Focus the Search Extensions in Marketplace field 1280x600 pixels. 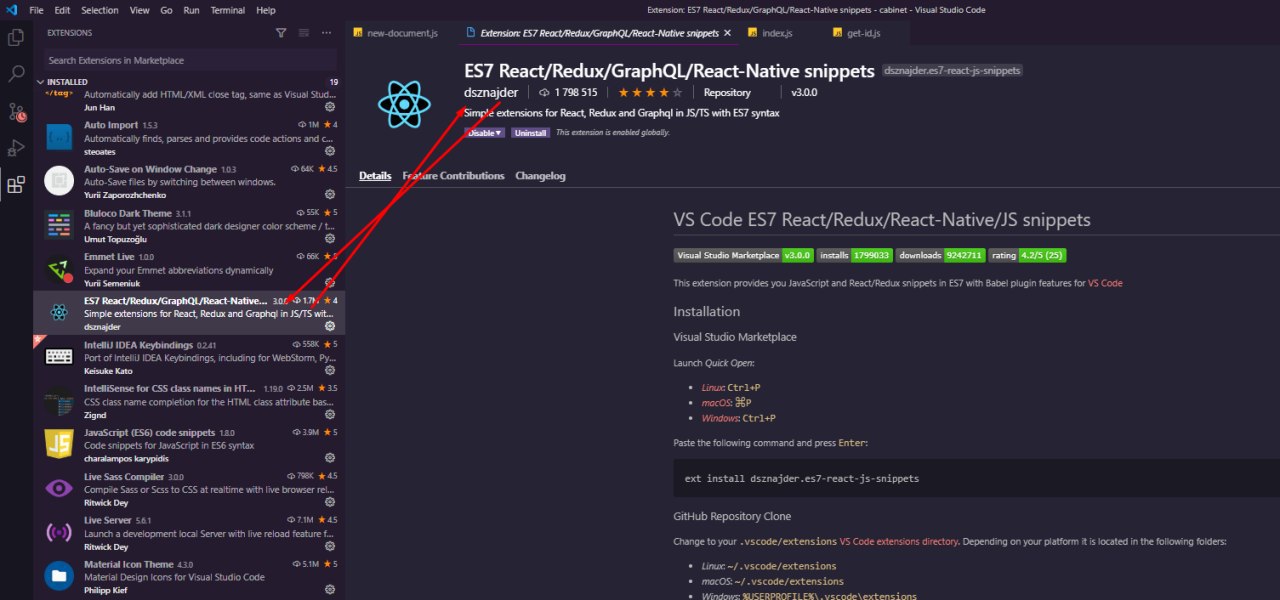188,60
